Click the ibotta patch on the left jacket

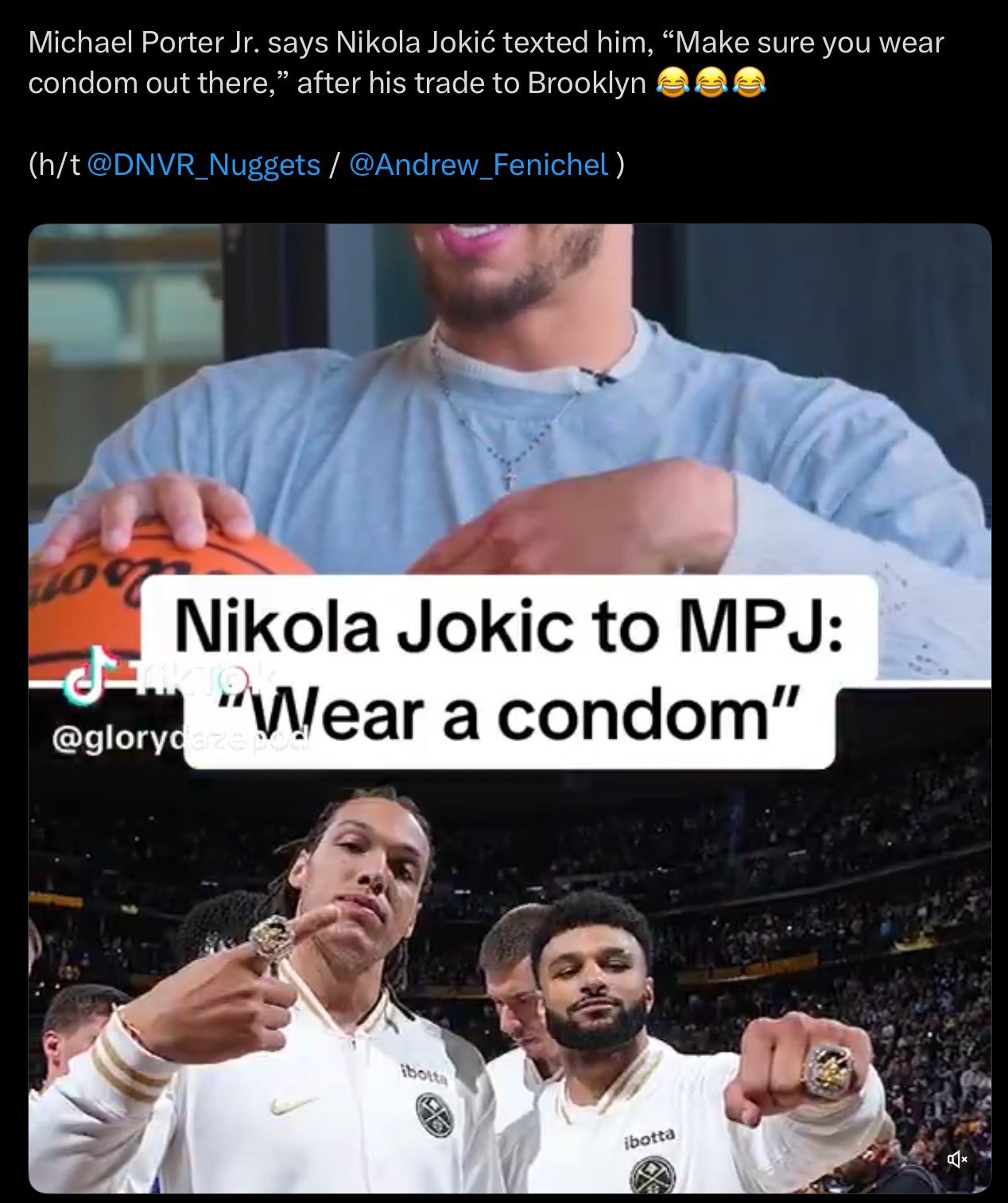(x=425, y=1074)
